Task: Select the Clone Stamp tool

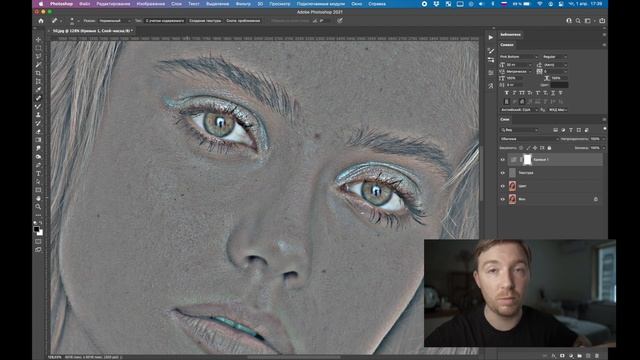Action: tap(38, 115)
